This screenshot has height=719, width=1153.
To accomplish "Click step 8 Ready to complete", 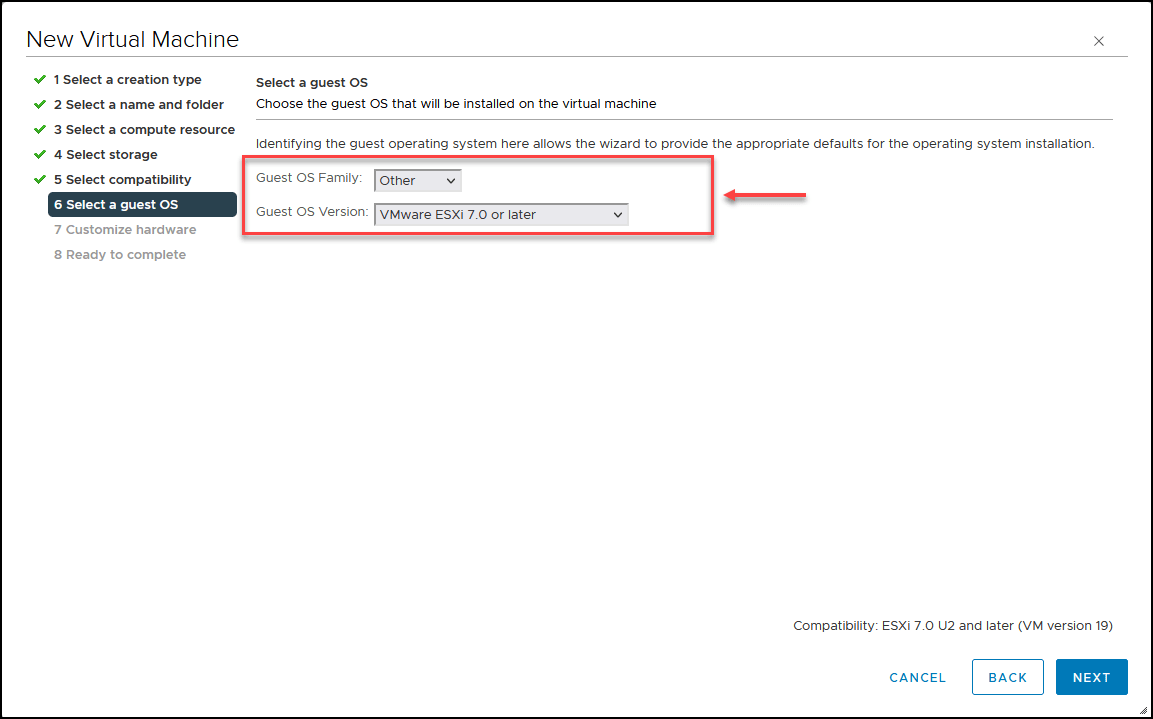I will click(120, 254).
